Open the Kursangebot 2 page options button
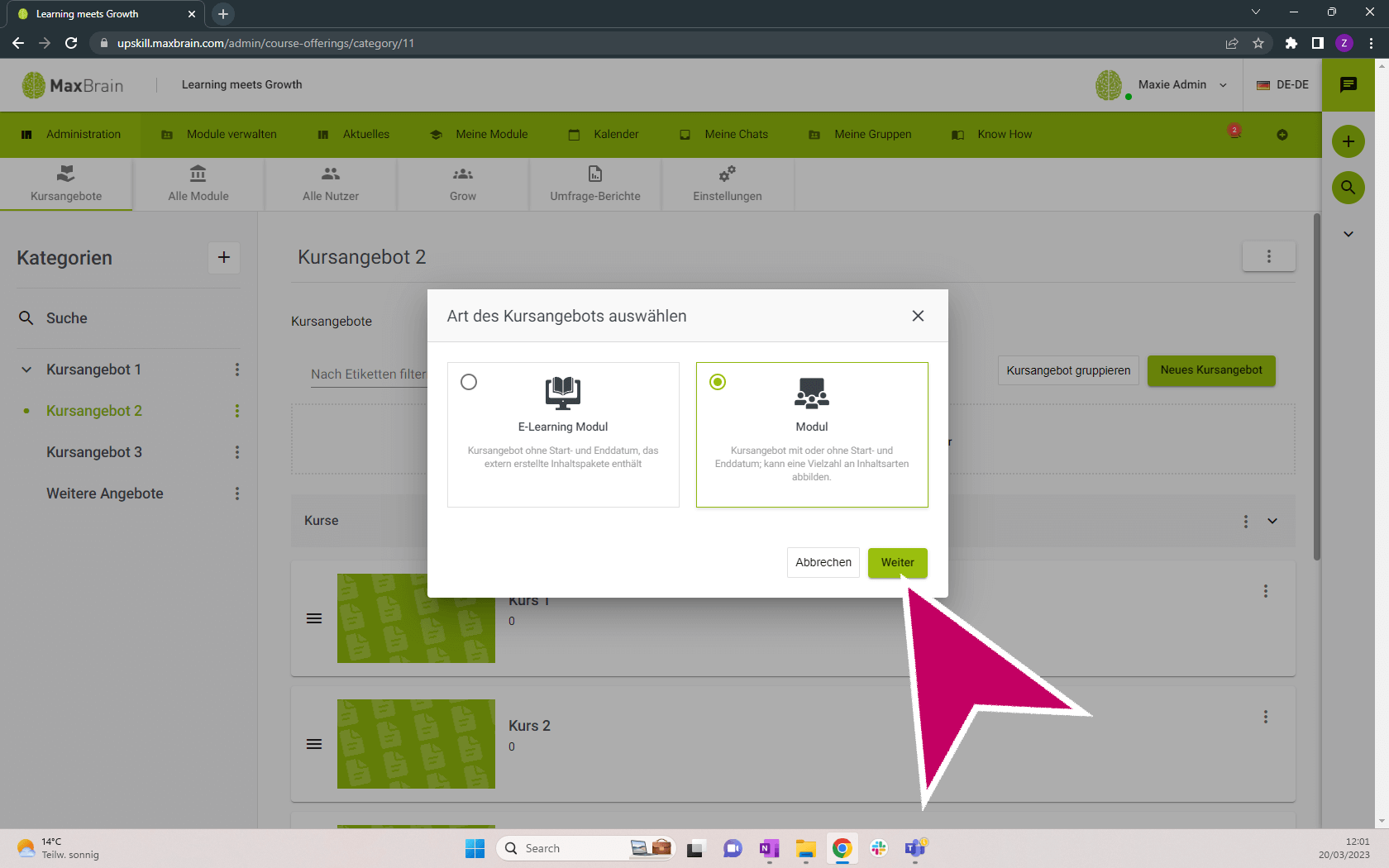This screenshot has width=1389, height=868. [1268, 256]
